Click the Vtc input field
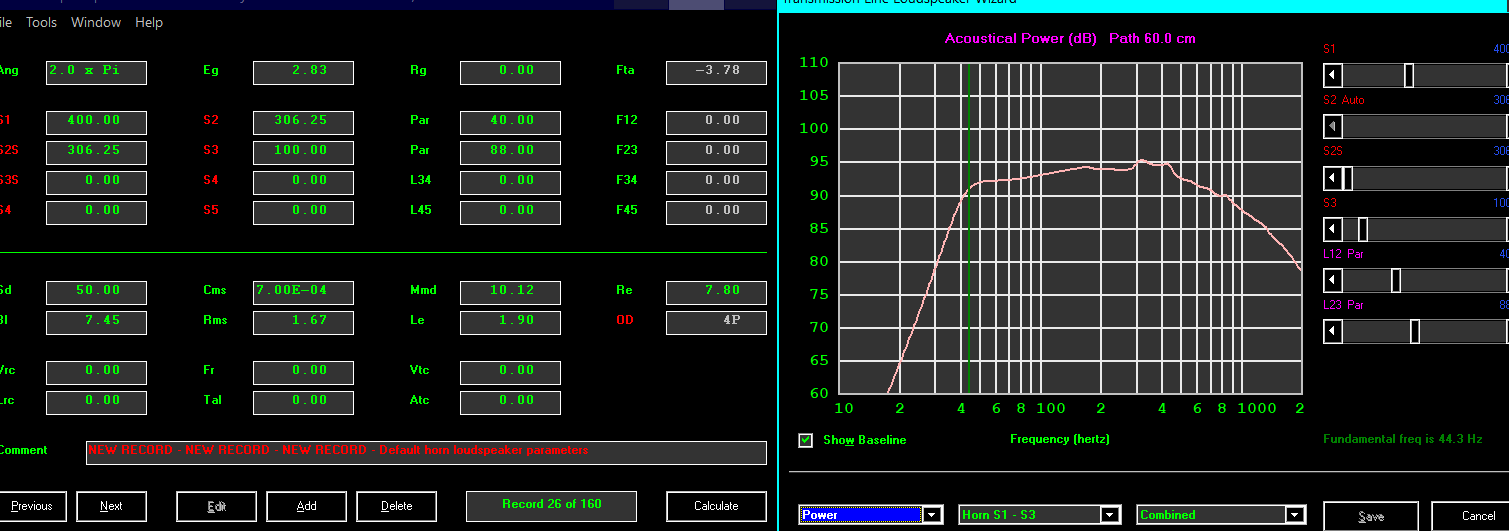The image size is (1509, 531). point(510,372)
